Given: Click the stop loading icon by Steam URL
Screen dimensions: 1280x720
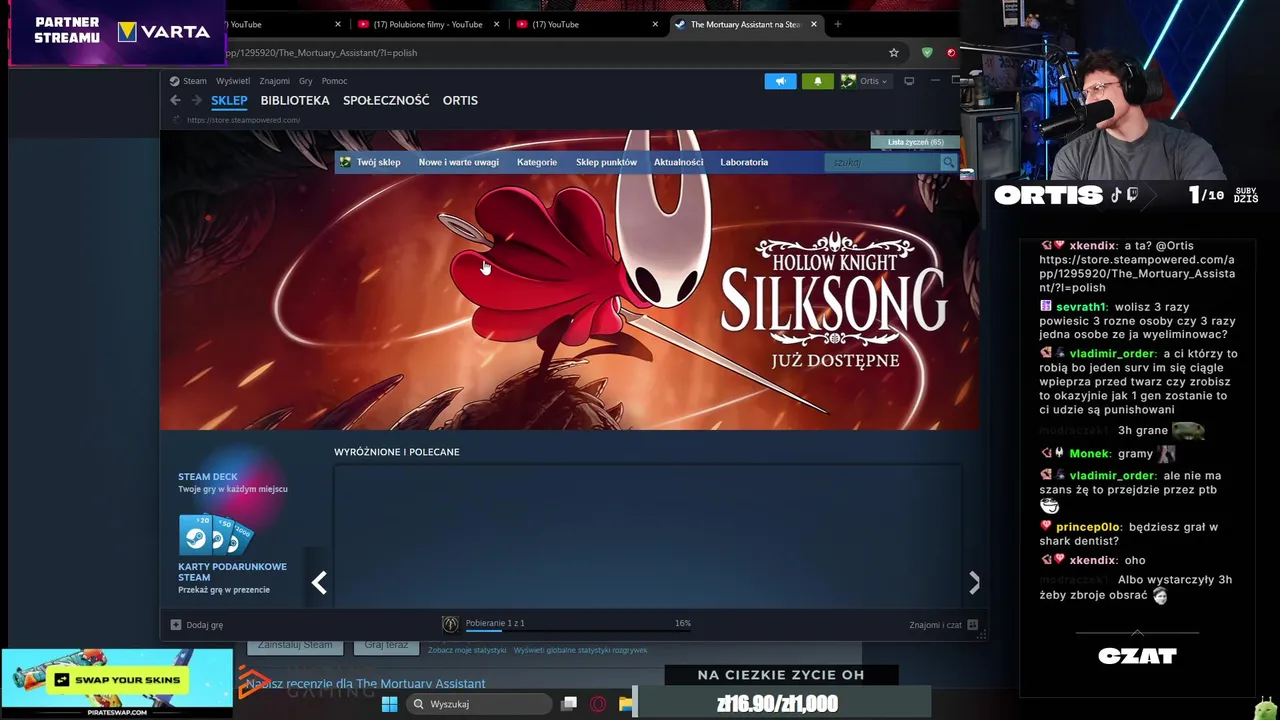Looking at the screenshot, I should click(177, 120).
